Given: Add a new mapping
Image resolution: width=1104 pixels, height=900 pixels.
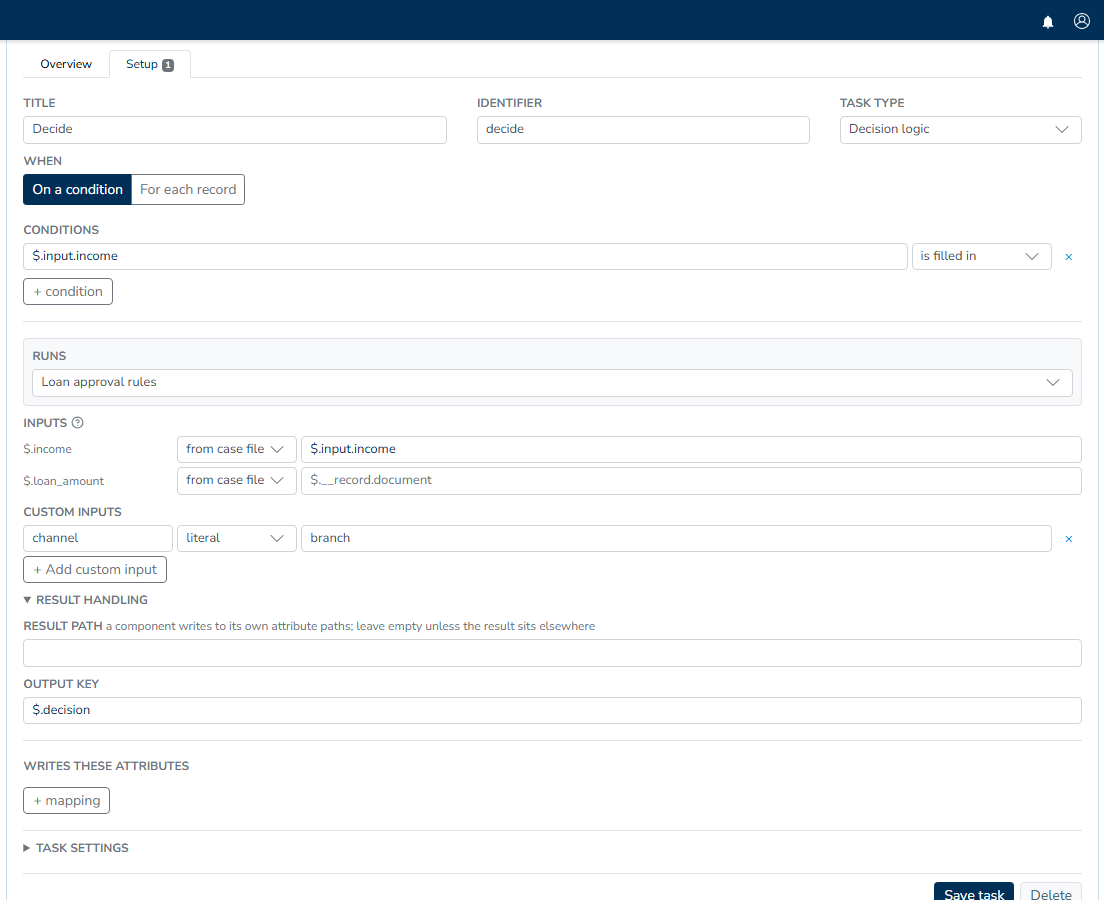Looking at the screenshot, I should pyautogui.click(x=66, y=801).
